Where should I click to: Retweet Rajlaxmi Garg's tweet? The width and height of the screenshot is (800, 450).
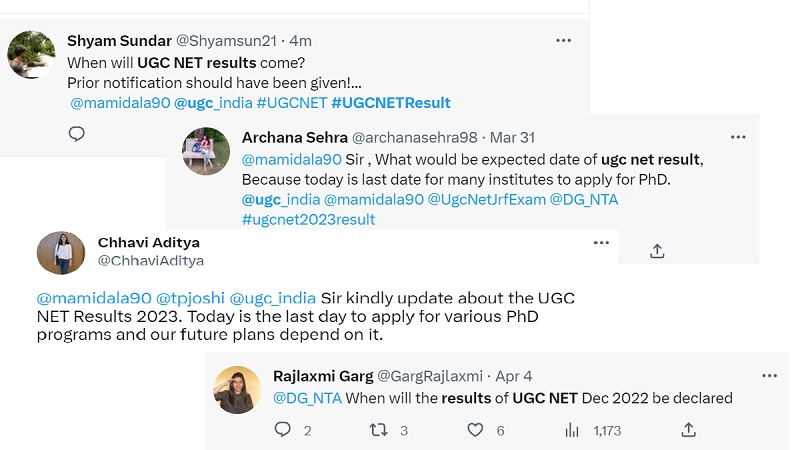pyautogui.click(x=379, y=430)
